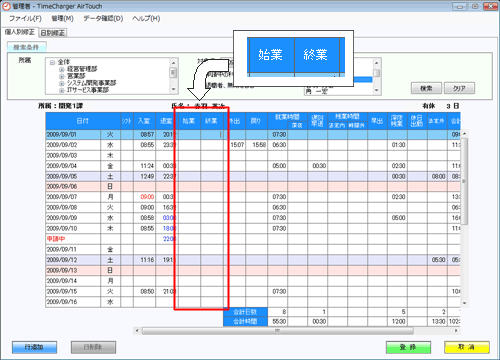Click the yellow 取消 cancel button
500x360 pixels.
coord(467,347)
